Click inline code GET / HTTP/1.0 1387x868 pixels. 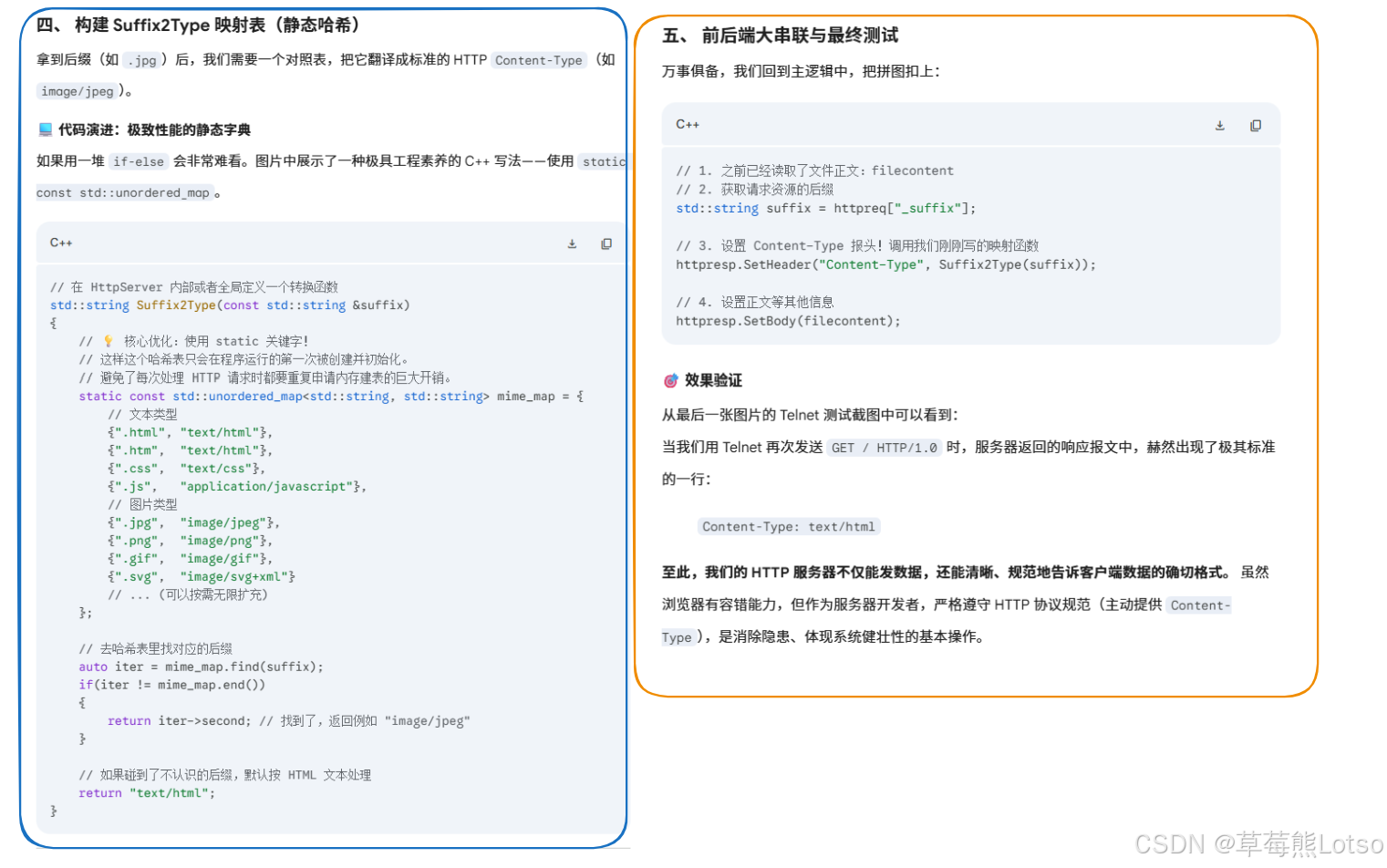tap(885, 448)
